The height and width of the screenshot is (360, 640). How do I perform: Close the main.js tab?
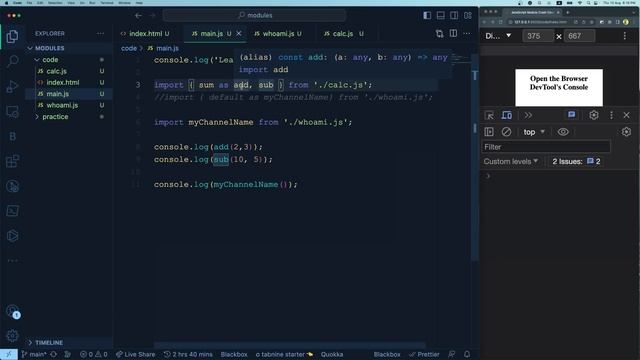click(239, 33)
